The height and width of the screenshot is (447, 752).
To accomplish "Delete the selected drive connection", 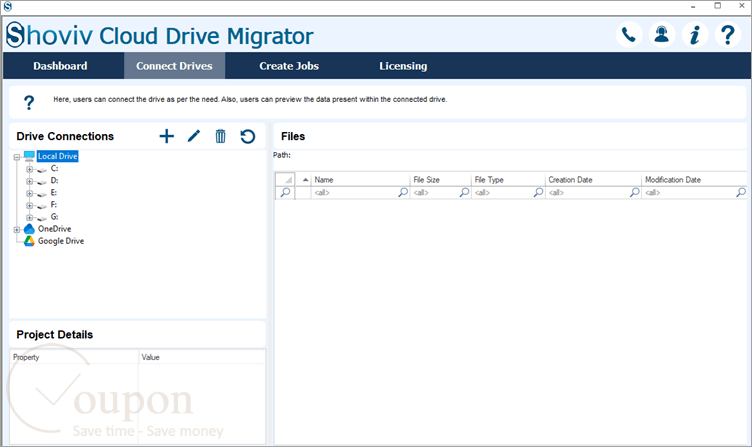I will point(220,136).
